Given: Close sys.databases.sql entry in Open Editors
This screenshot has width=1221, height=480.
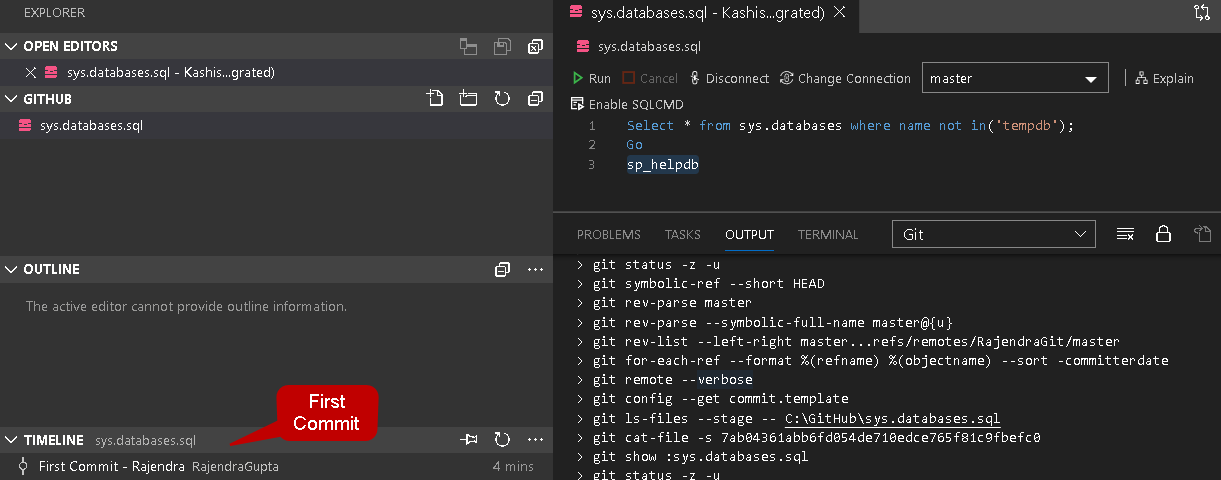Looking at the screenshot, I should coord(30,72).
